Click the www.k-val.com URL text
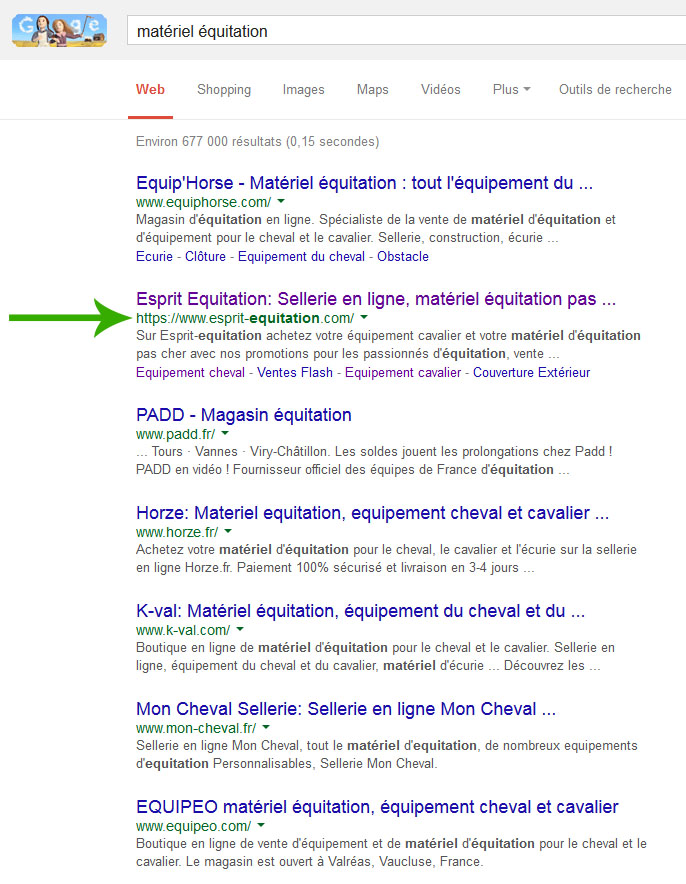The image size is (686, 884). tap(183, 630)
